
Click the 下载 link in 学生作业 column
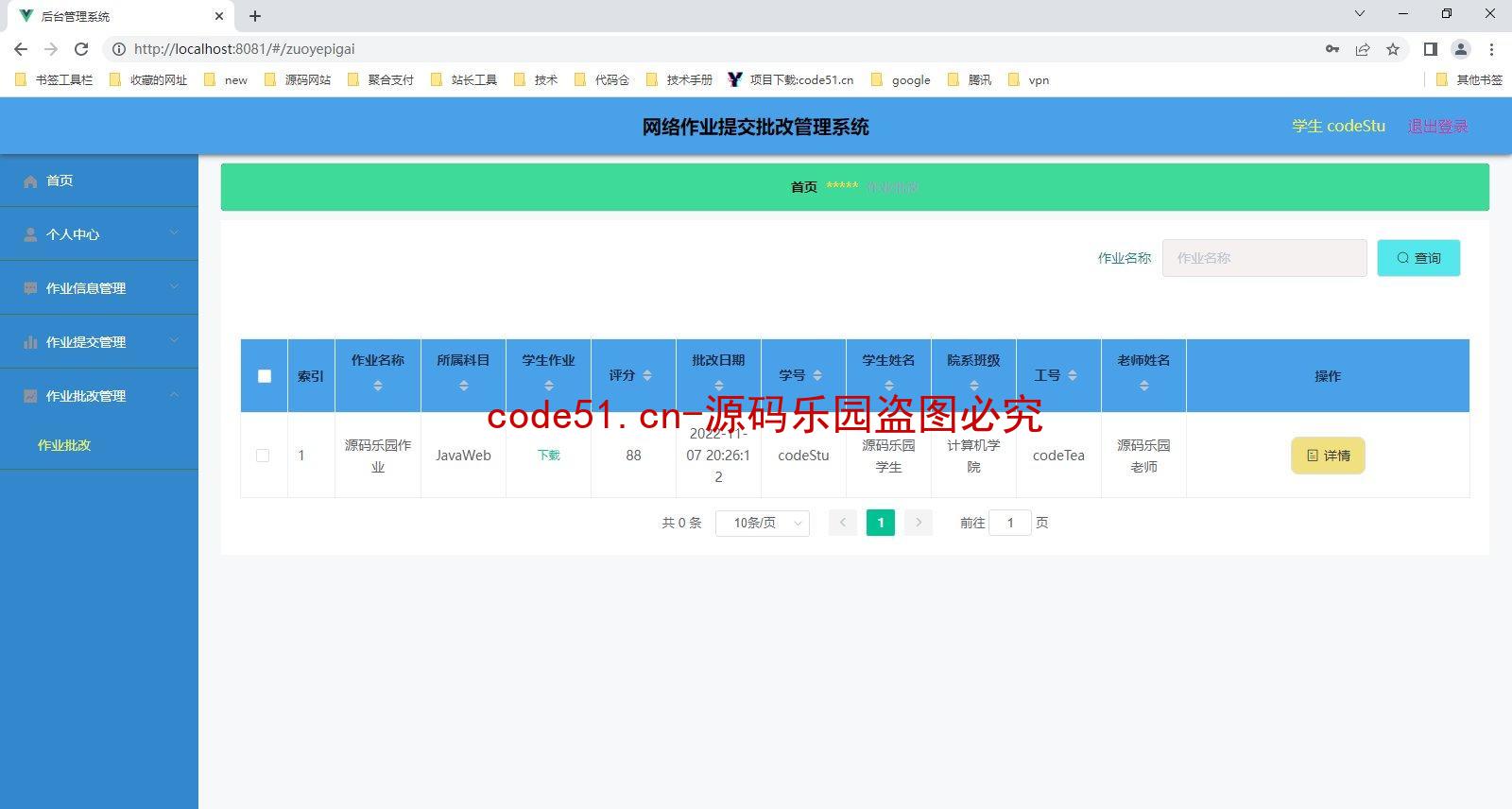(x=549, y=456)
